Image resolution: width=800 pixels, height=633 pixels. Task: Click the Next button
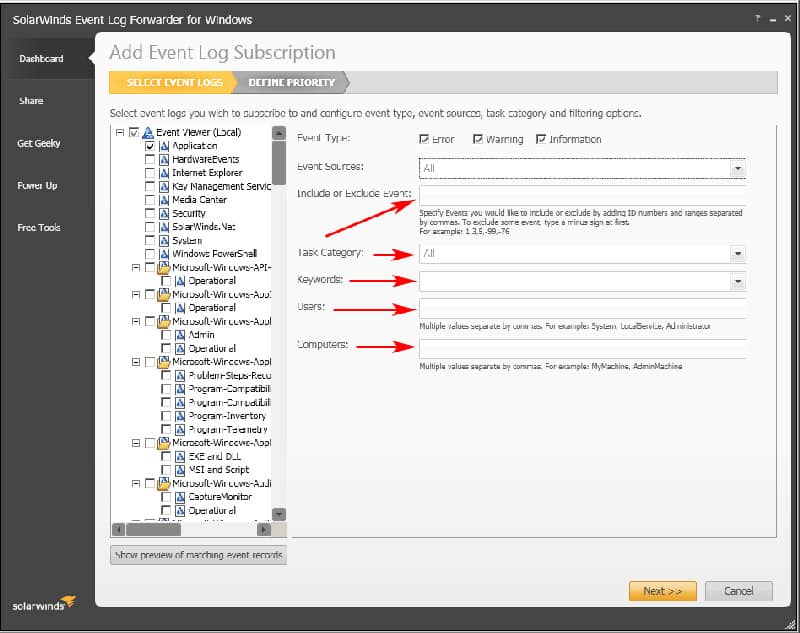coord(662,591)
